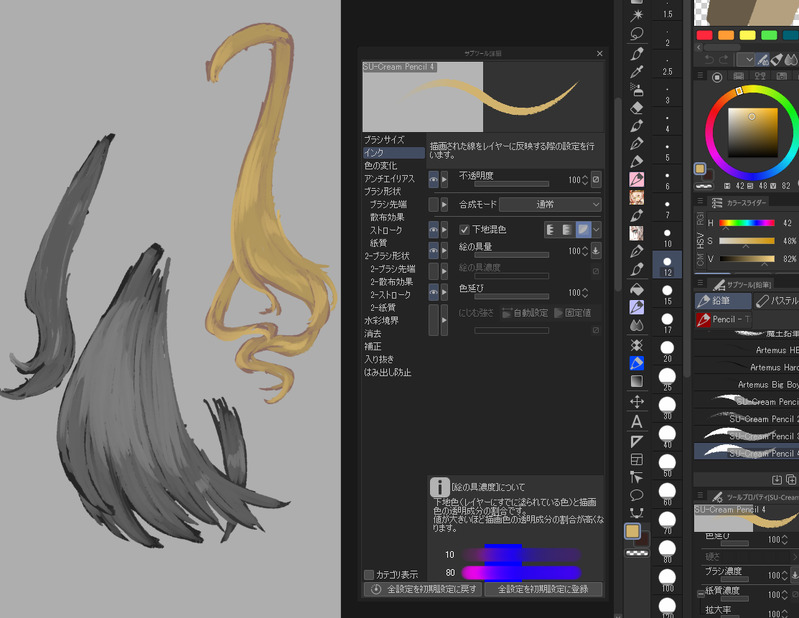Click the 不透明度 dynamics button

(596, 179)
